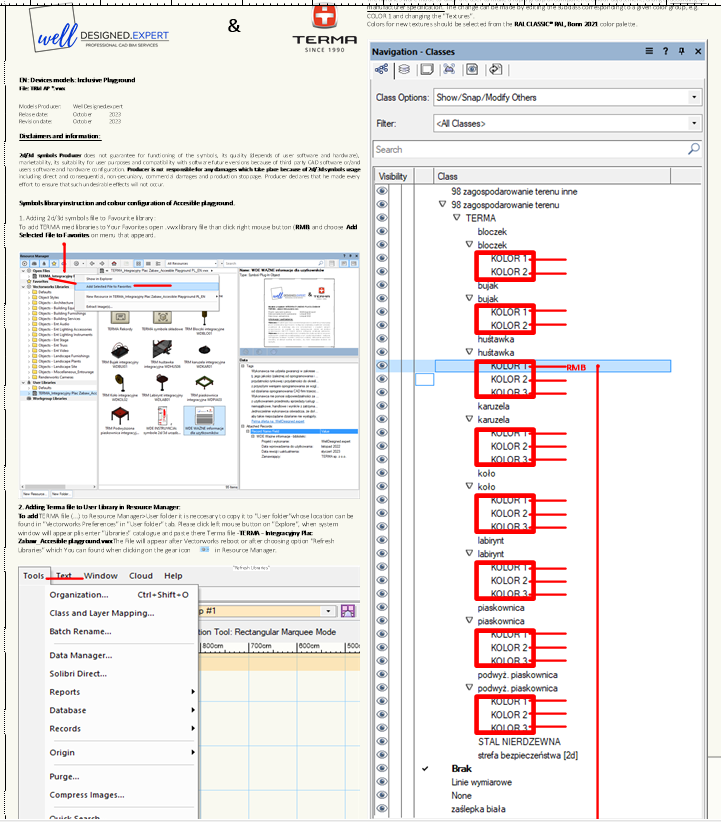Click the Purge... command
Viewport: 721px width, 822px height.
coord(64,776)
